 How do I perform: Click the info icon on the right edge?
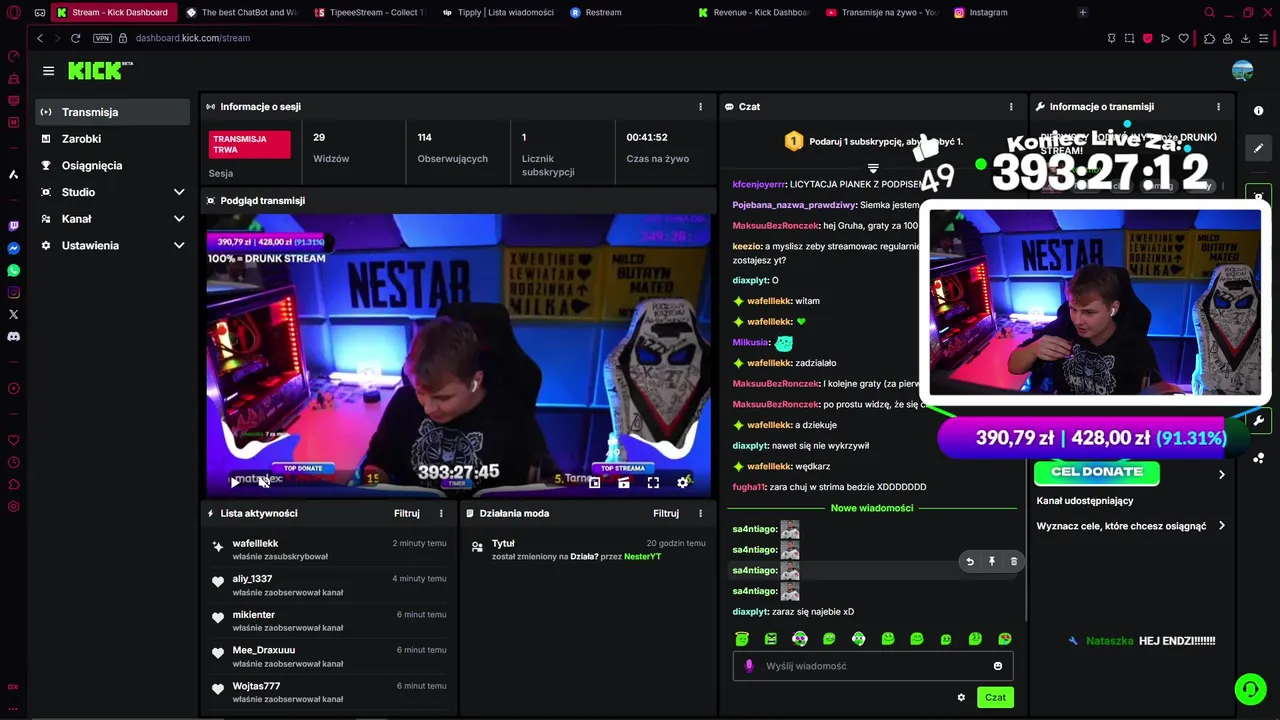tap(1259, 111)
